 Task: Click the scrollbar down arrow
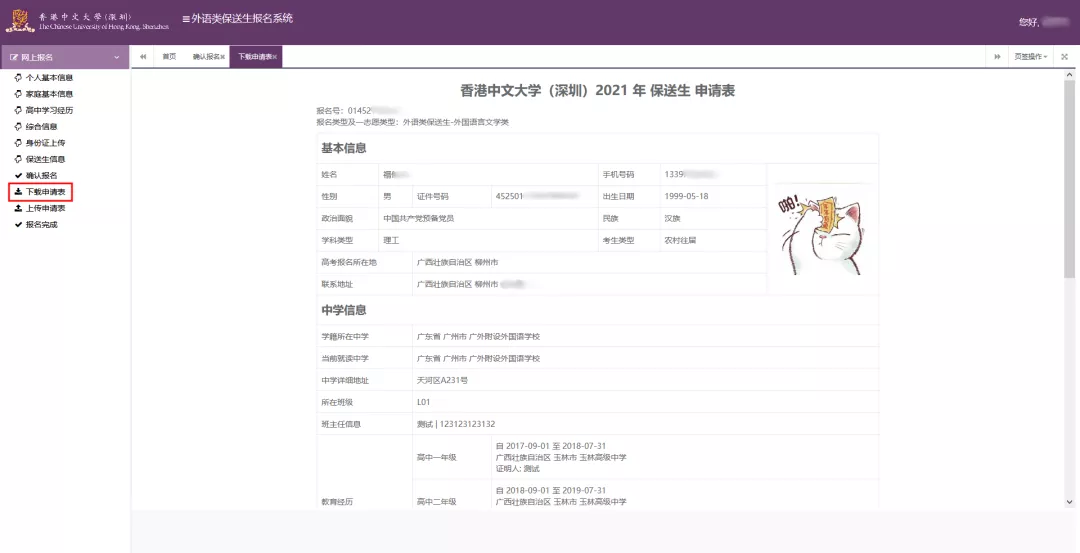pyautogui.click(x=1069, y=502)
